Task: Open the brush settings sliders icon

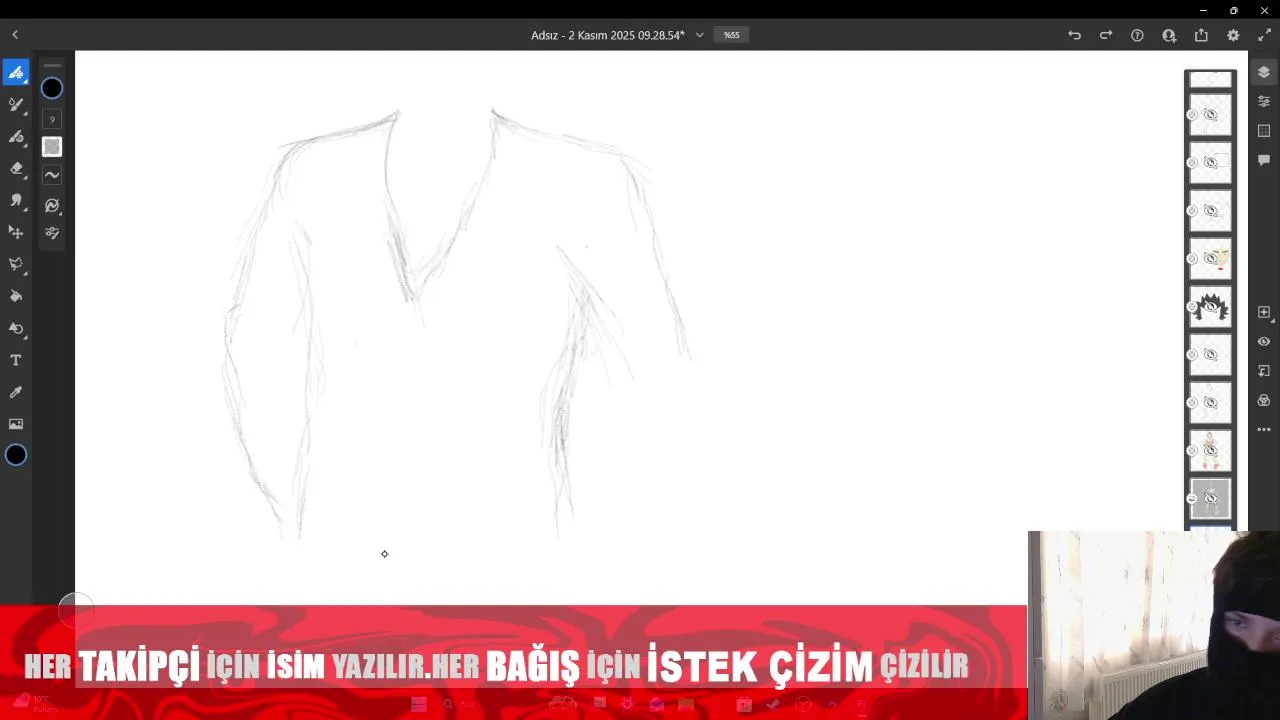Action: tap(52, 233)
